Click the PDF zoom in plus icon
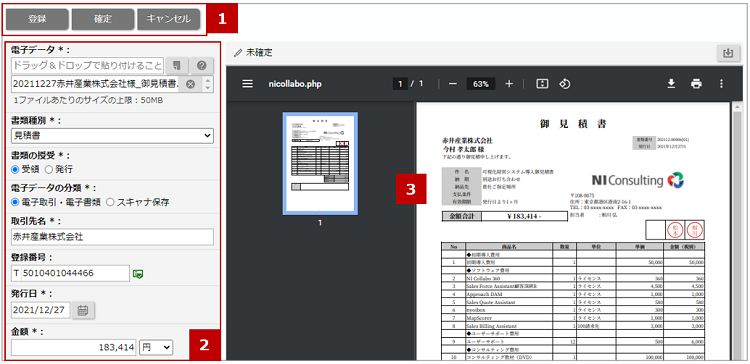 pos(509,84)
